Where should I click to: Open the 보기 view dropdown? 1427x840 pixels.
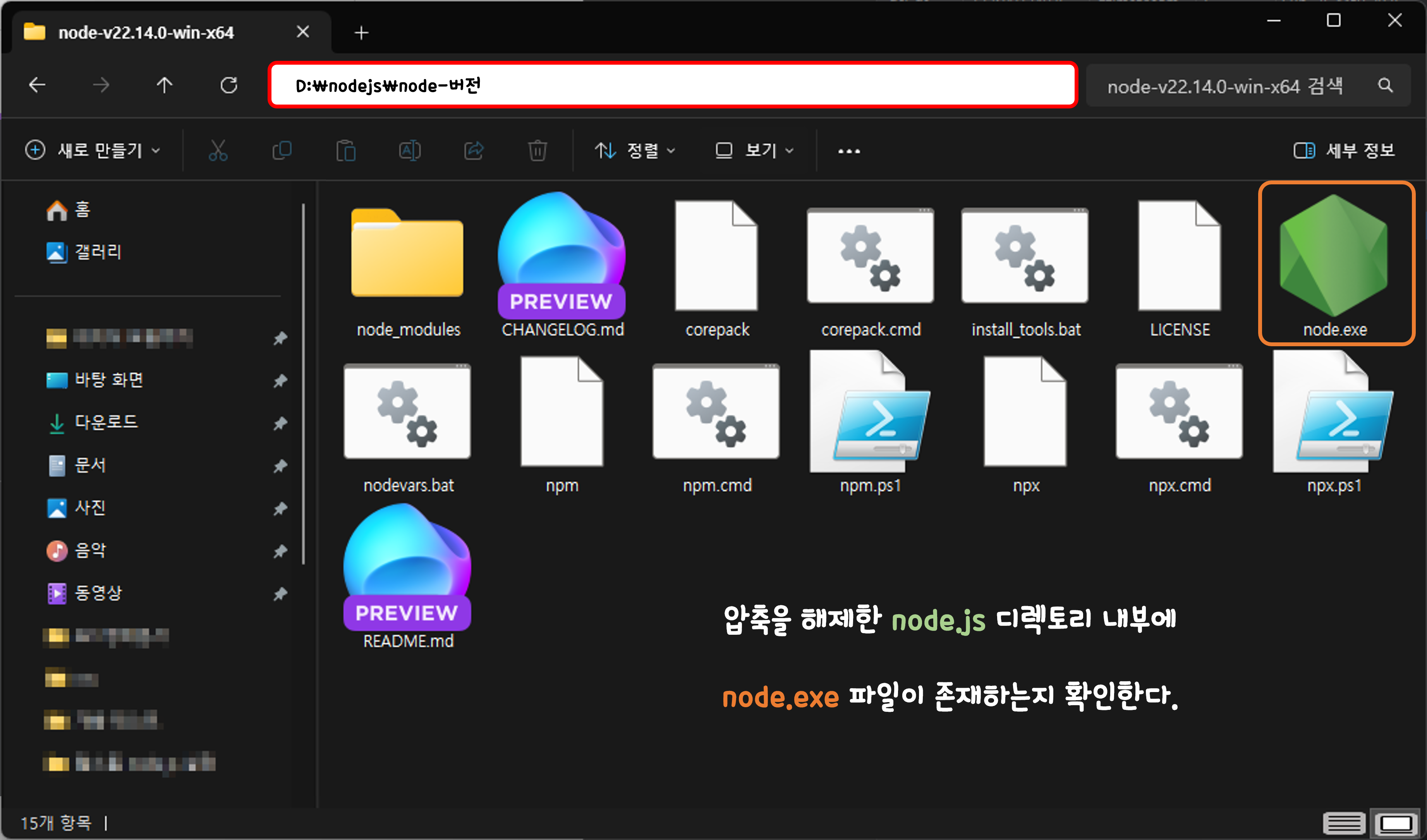coord(755,151)
